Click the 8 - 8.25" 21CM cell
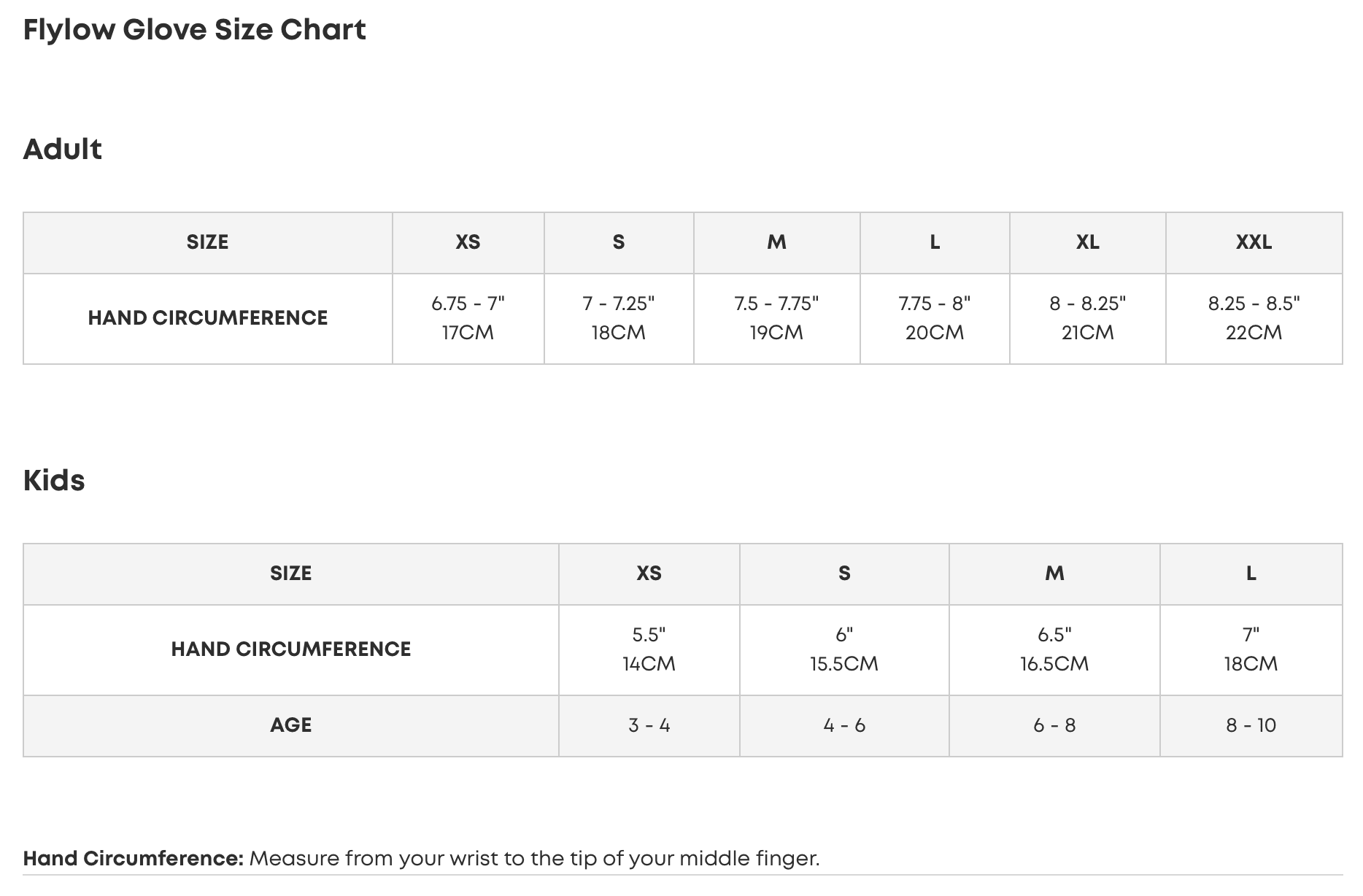Image resolution: width=1363 pixels, height=896 pixels. click(x=1087, y=318)
